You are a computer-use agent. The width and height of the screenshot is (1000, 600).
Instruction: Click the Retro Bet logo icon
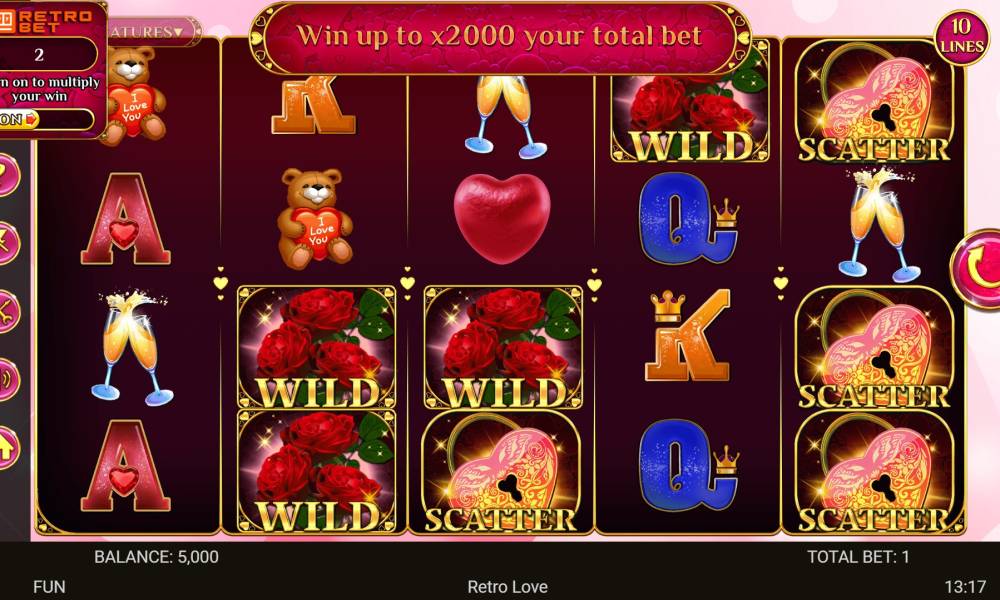pos(7,22)
